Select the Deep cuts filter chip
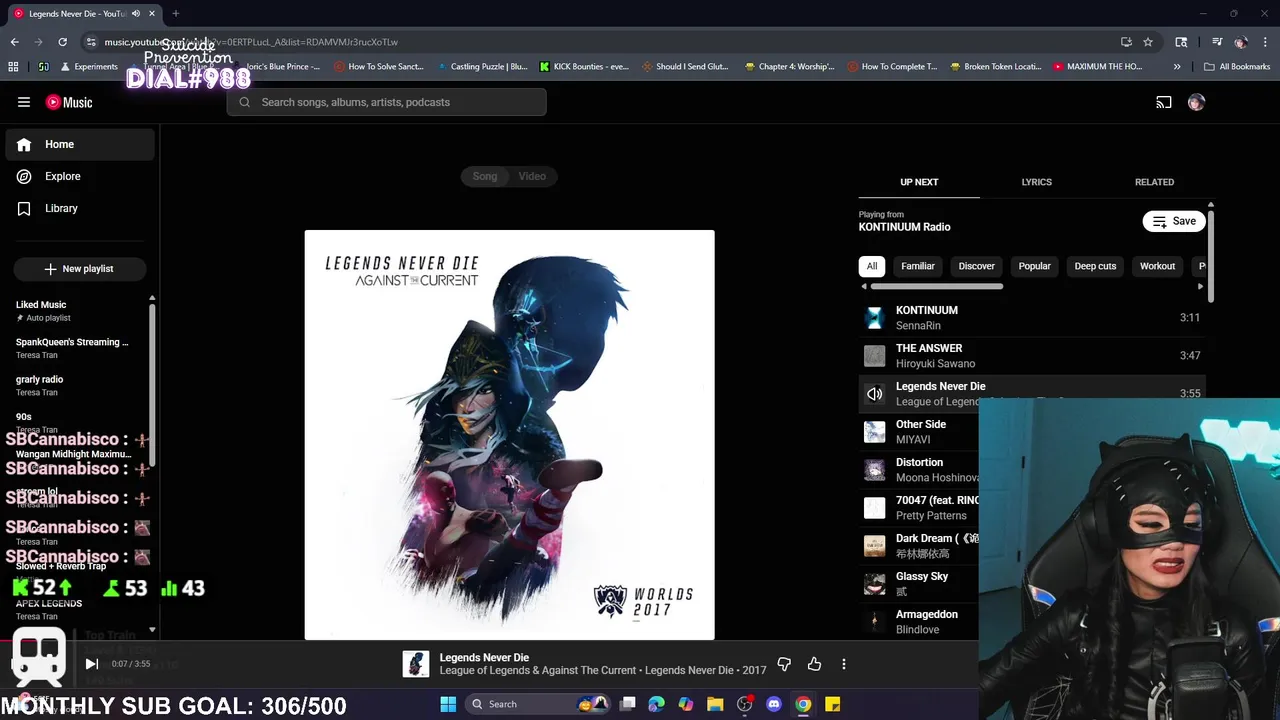Image resolution: width=1280 pixels, height=720 pixels. (x=1095, y=266)
